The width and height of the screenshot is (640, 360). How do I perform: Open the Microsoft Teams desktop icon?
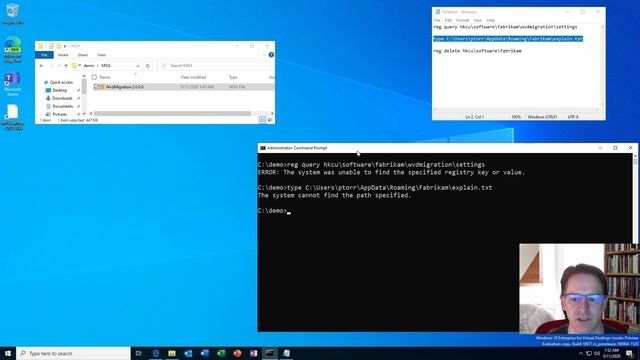point(12,84)
